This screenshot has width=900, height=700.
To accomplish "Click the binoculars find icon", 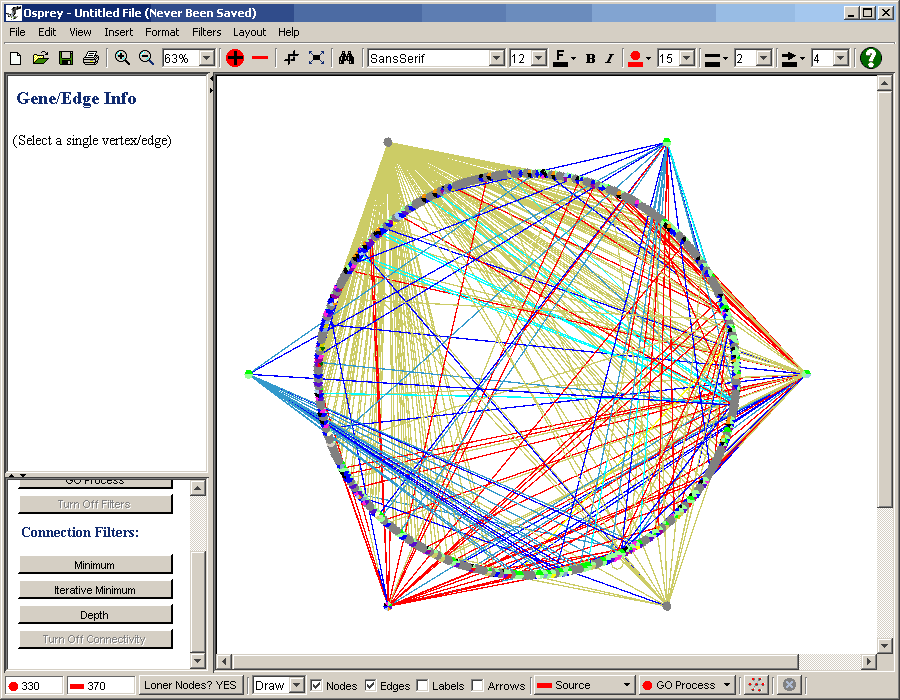I will point(346,58).
